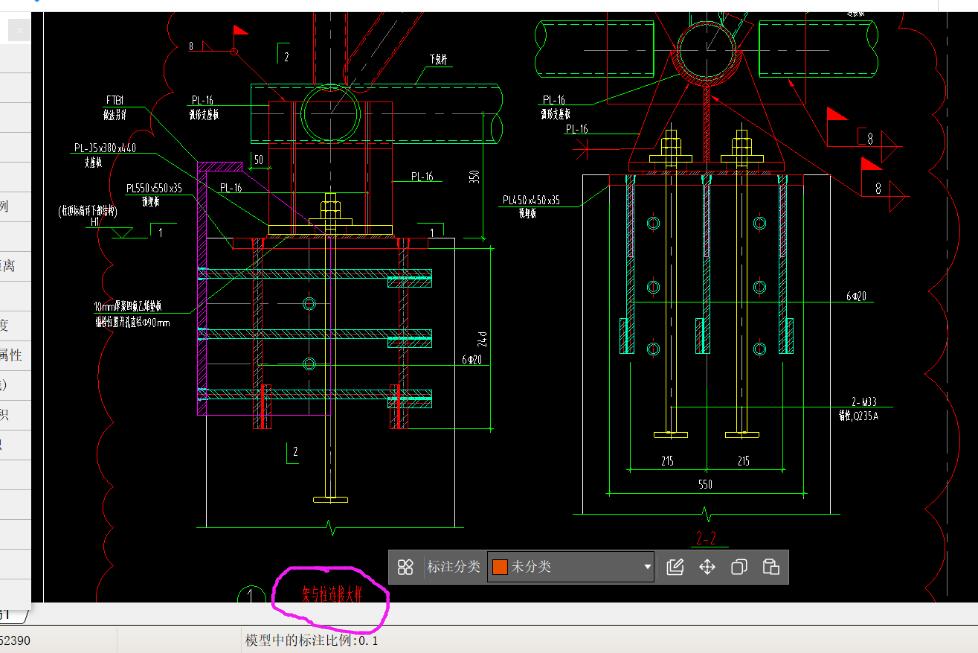Click the 350 vertical dimension text
The height and width of the screenshot is (653, 978).
point(474,177)
